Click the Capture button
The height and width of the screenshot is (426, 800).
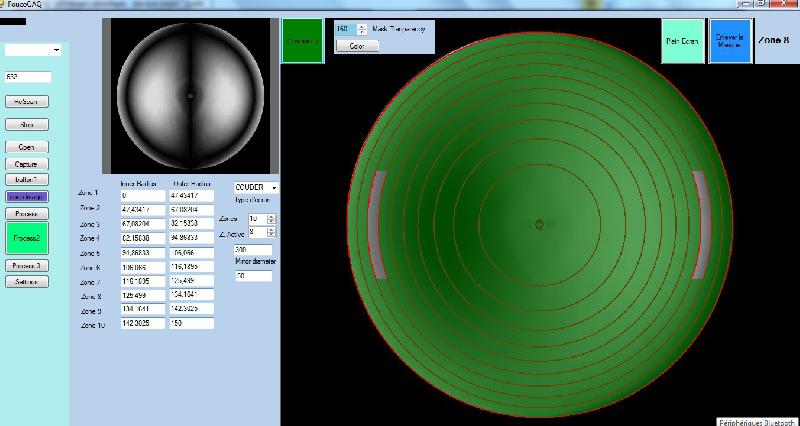[27, 164]
